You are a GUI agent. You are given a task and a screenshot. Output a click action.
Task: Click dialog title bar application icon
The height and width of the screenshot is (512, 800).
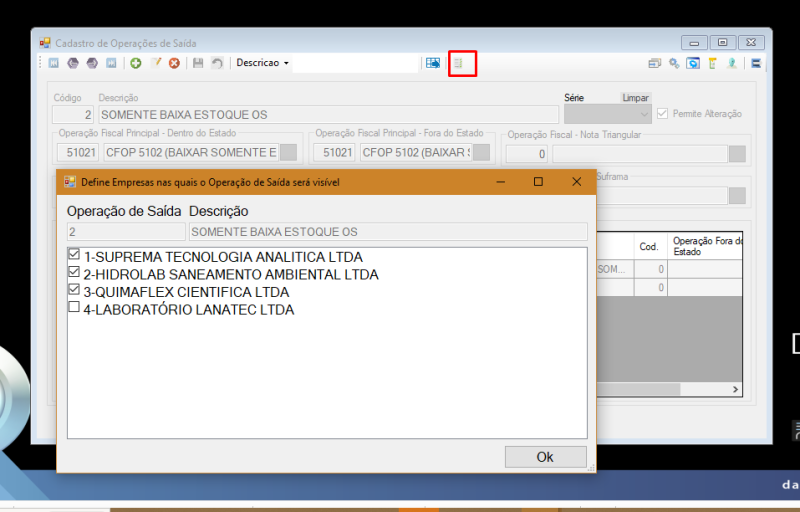tap(70, 182)
